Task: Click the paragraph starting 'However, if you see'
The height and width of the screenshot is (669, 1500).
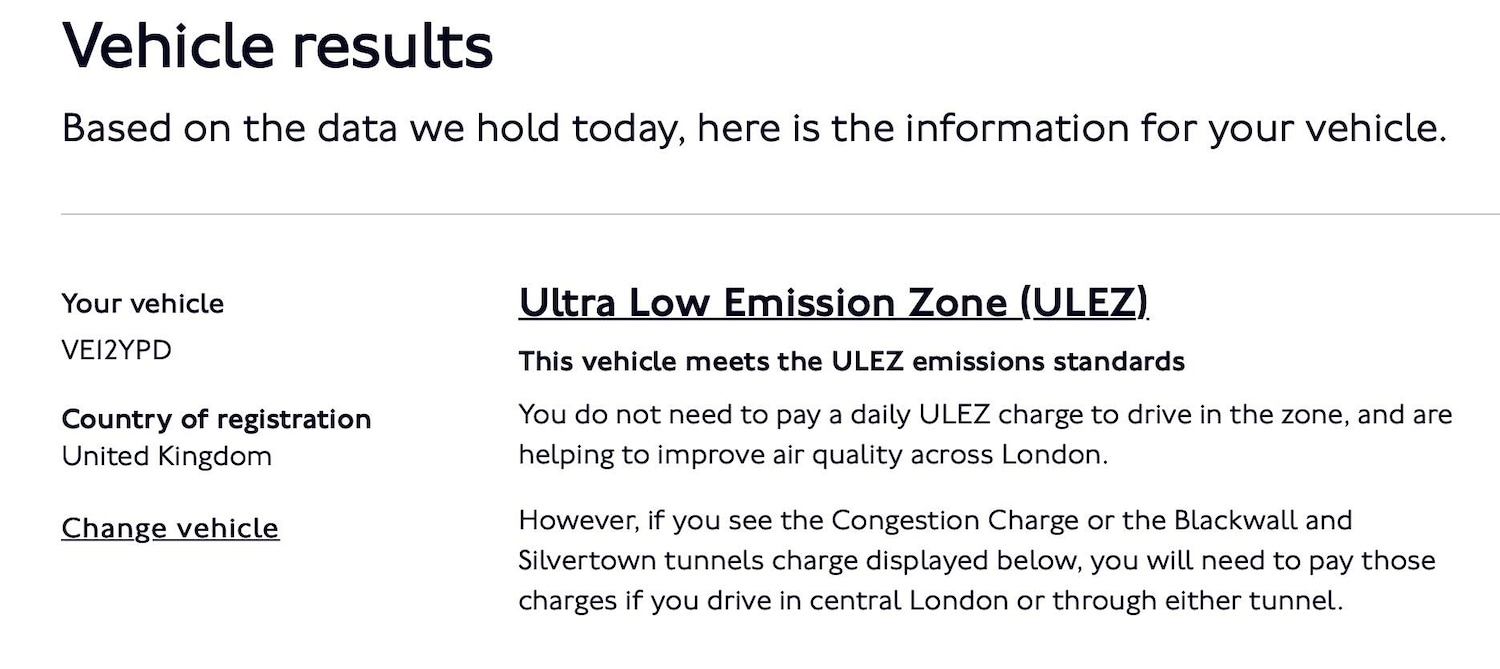Action: pyautogui.click(x=976, y=560)
